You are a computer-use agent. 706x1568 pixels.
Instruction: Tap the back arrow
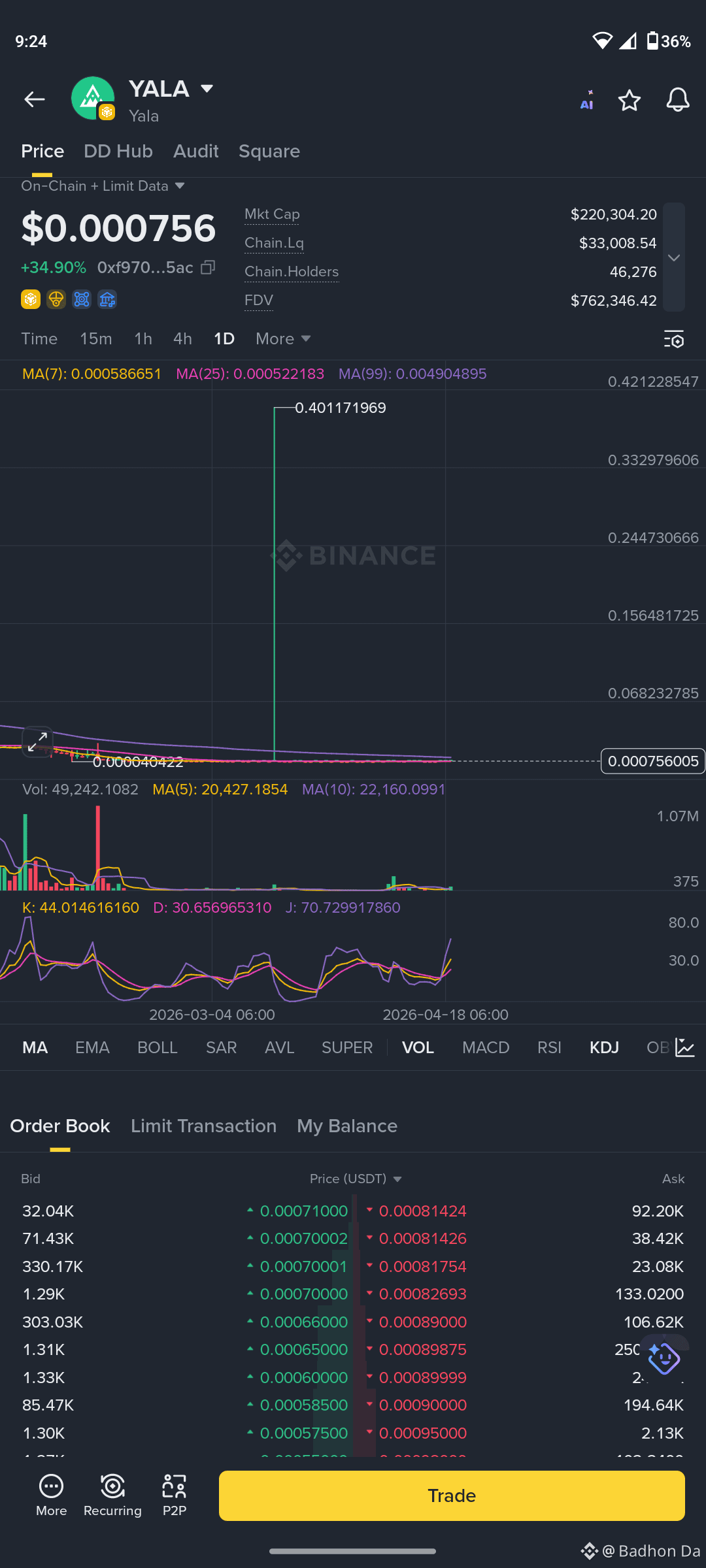point(35,99)
